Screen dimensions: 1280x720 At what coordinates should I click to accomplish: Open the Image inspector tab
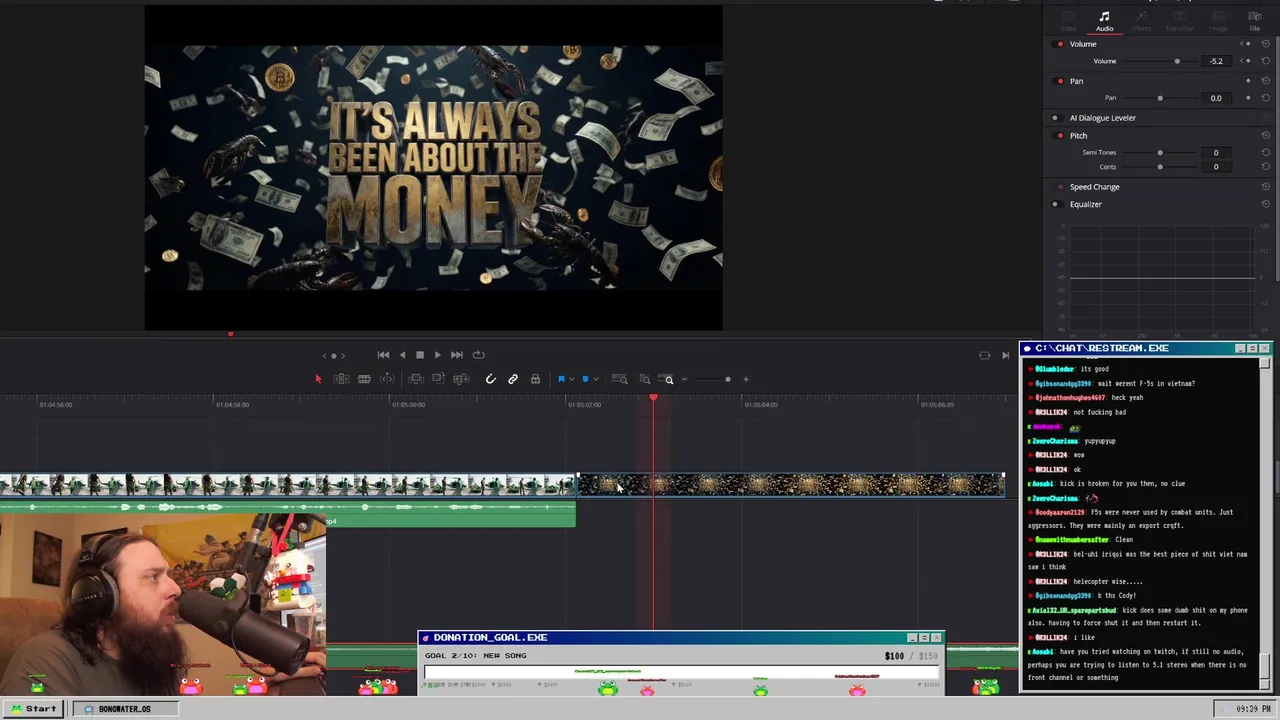coord(1218,21)
